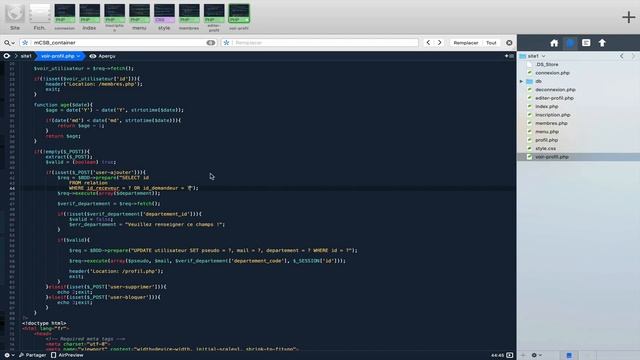Click the sidebar publish up-arrow icon

point(602,43)
